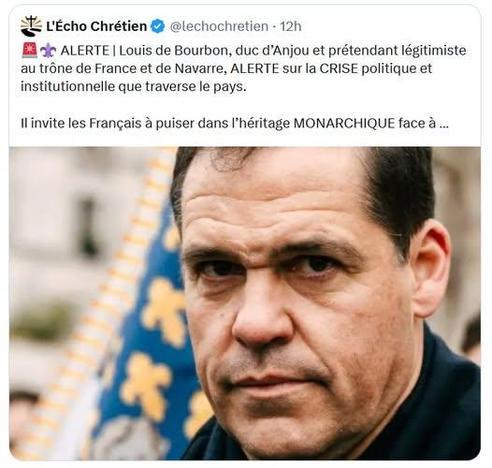Click the blue verified badge
This screenshot has width=492, height=468.
158,26
